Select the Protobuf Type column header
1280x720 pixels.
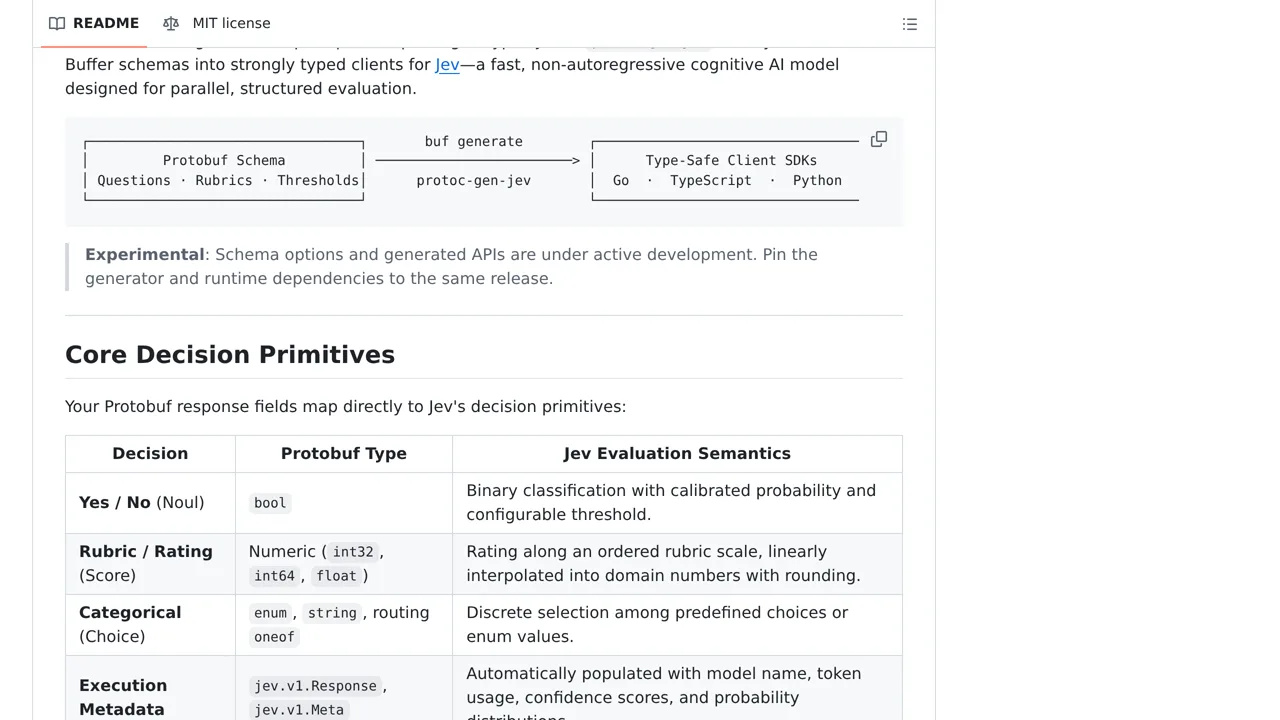pyautogui.click(x=344, y=454)
